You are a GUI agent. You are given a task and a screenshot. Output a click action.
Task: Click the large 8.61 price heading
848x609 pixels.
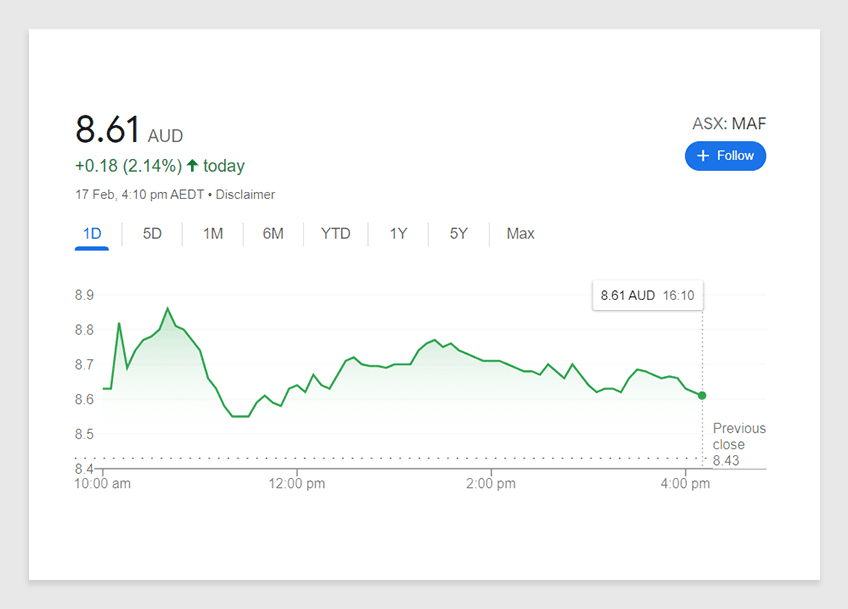[108, 130]
